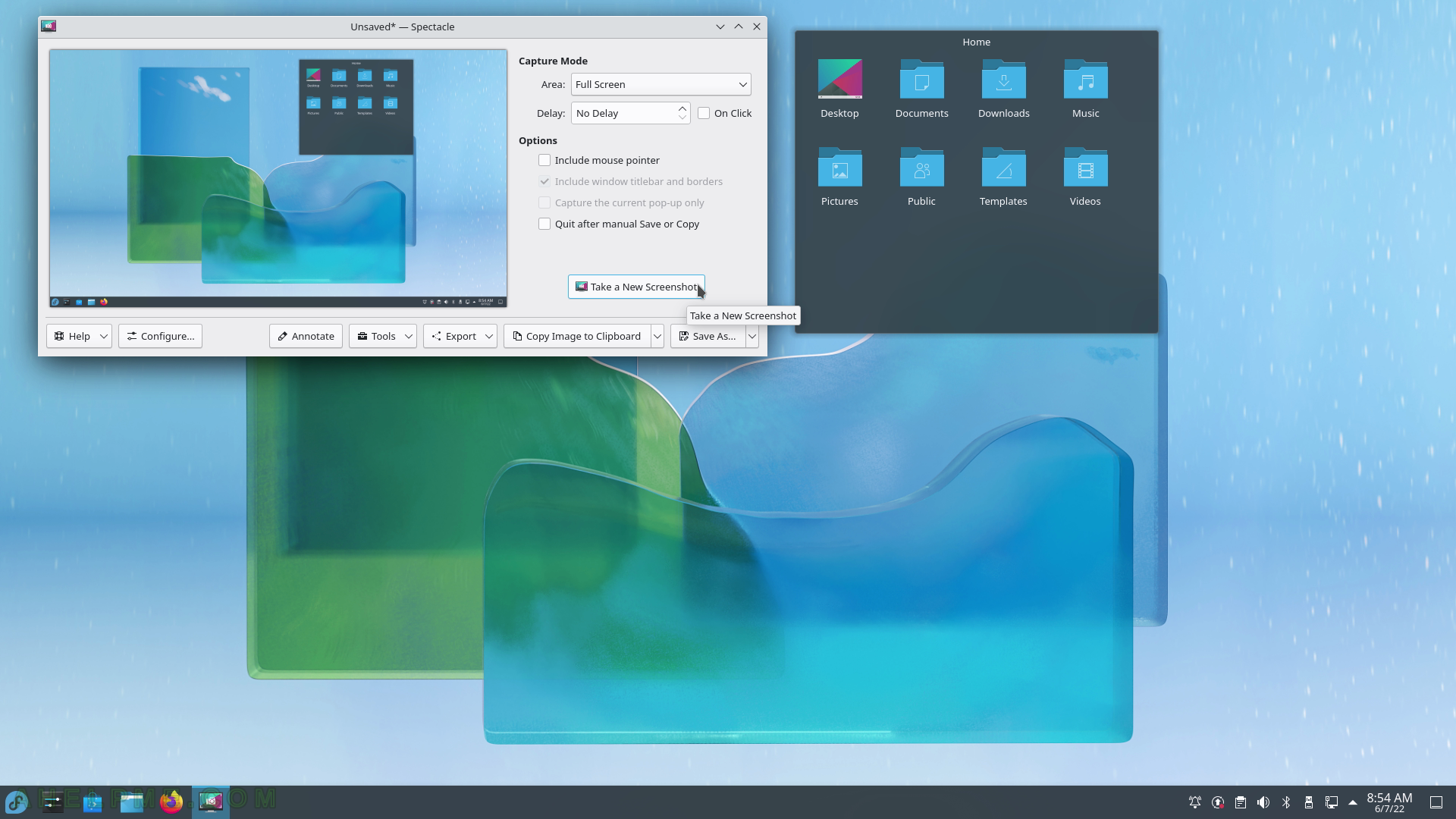Expand the Help dropdown arrow
1456x819 pixels.
coord(104,336)
